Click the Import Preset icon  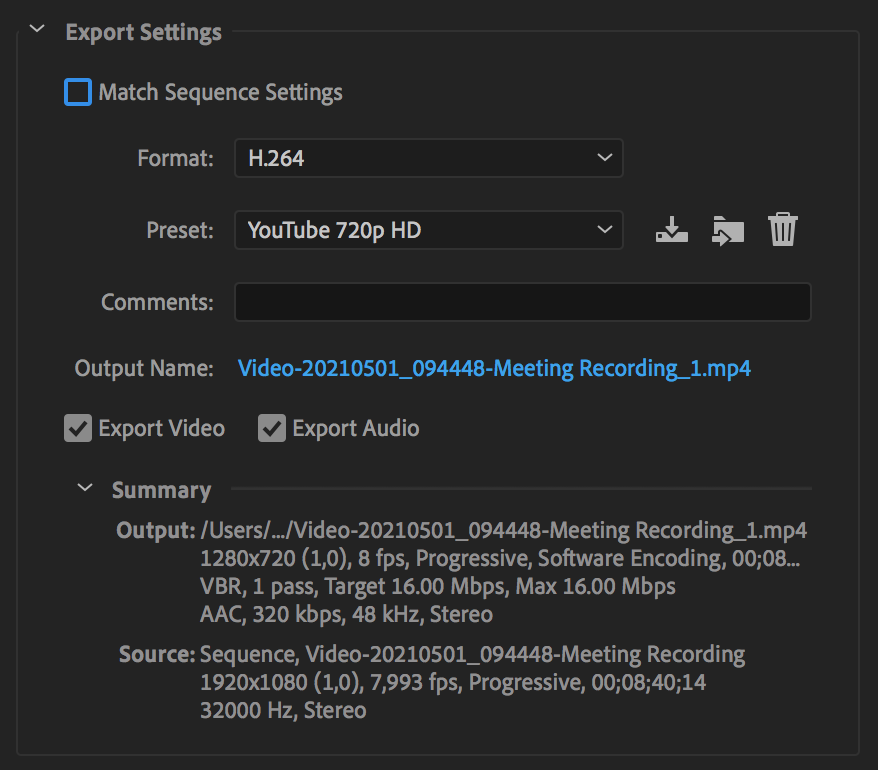click(727, 230)
